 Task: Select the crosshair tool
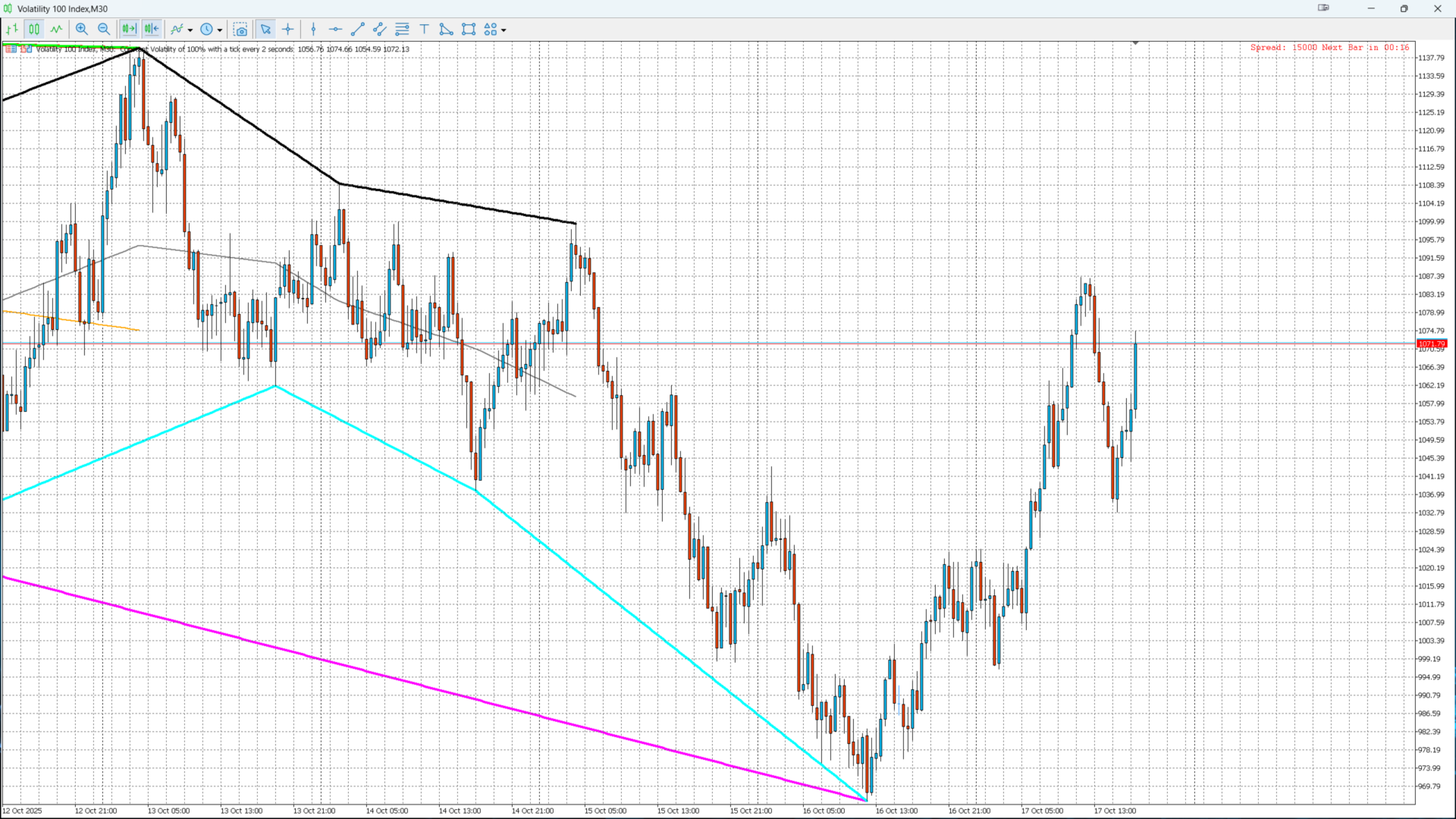(x=288, y=30)
